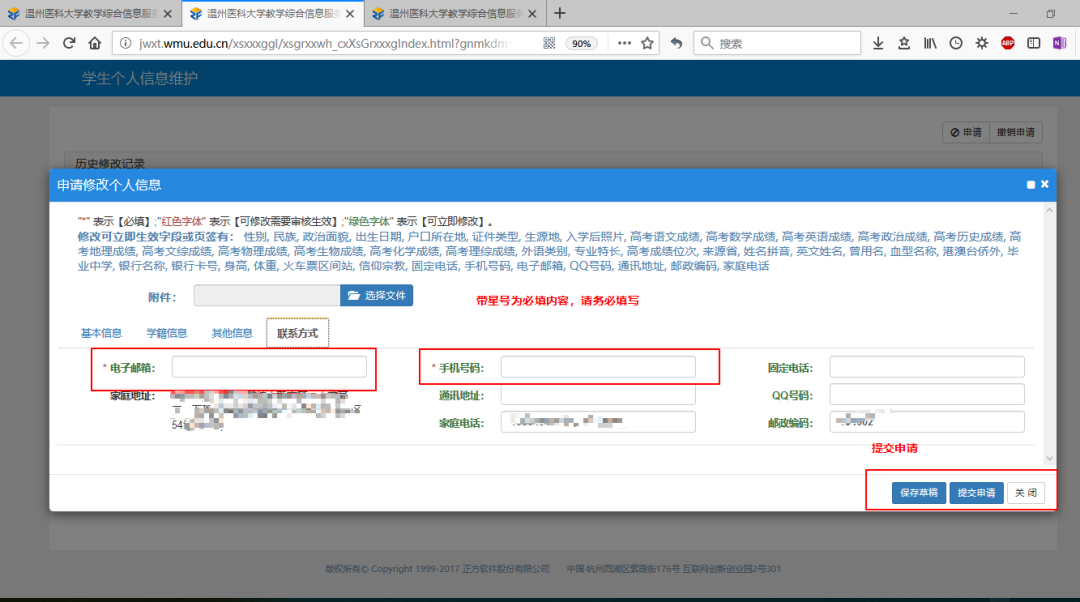
Task: Bookmark this page with the star icon
Action: click(647, 43)
